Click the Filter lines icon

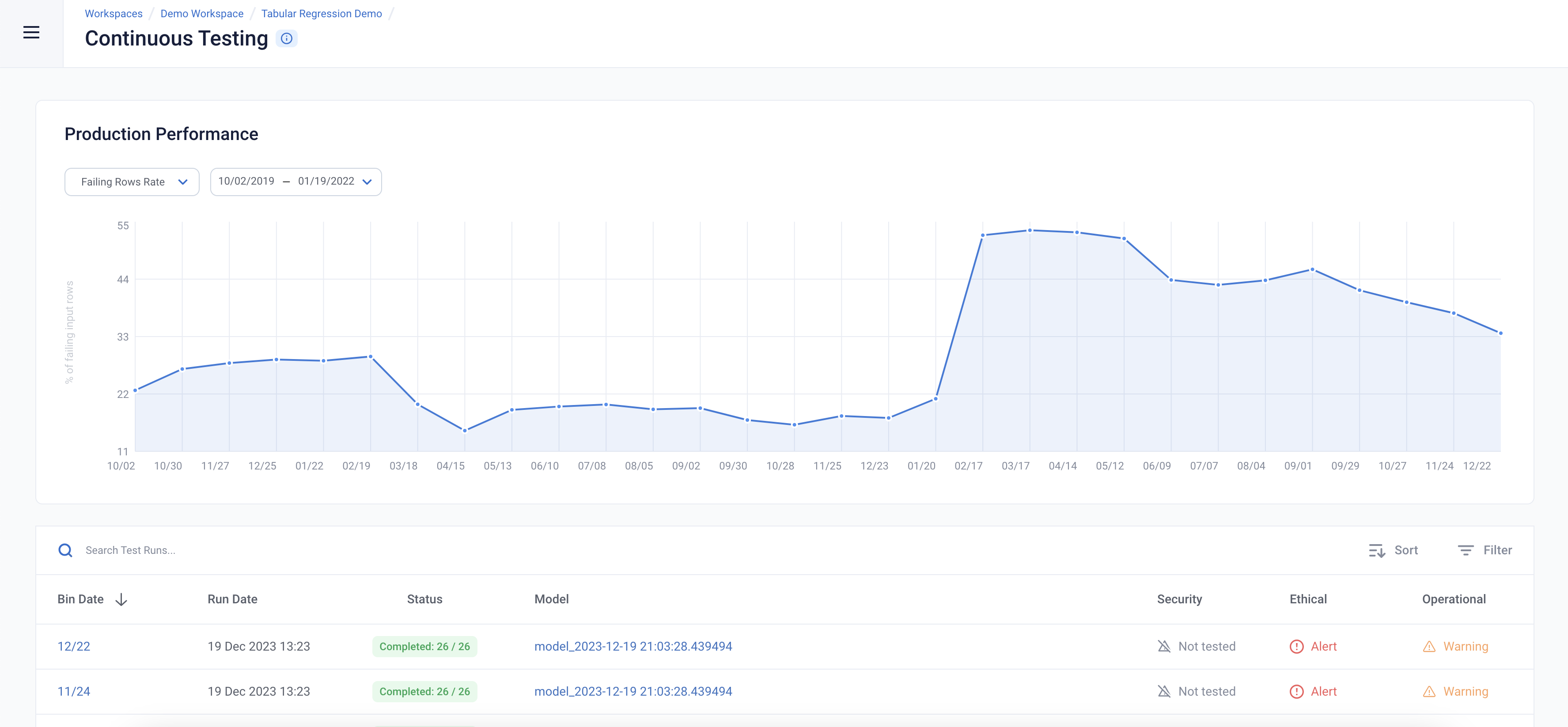pyautogui.click(x=1466, y=550)
